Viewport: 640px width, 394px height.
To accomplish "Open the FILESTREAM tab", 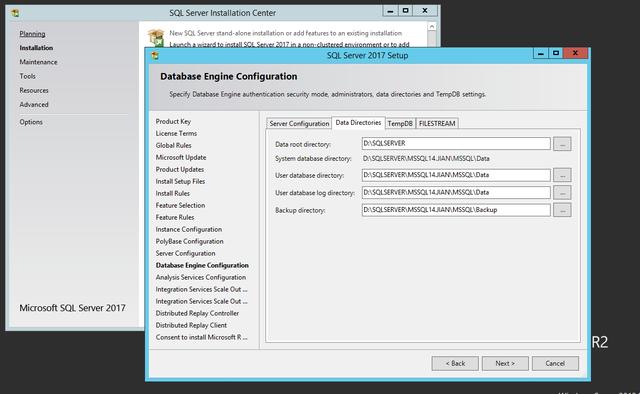I will point(437,123).
